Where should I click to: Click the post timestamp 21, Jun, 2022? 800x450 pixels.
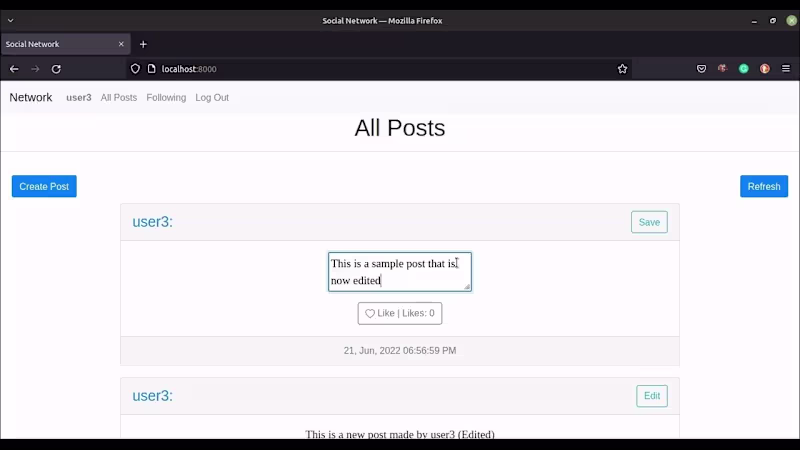click(399, 351)
